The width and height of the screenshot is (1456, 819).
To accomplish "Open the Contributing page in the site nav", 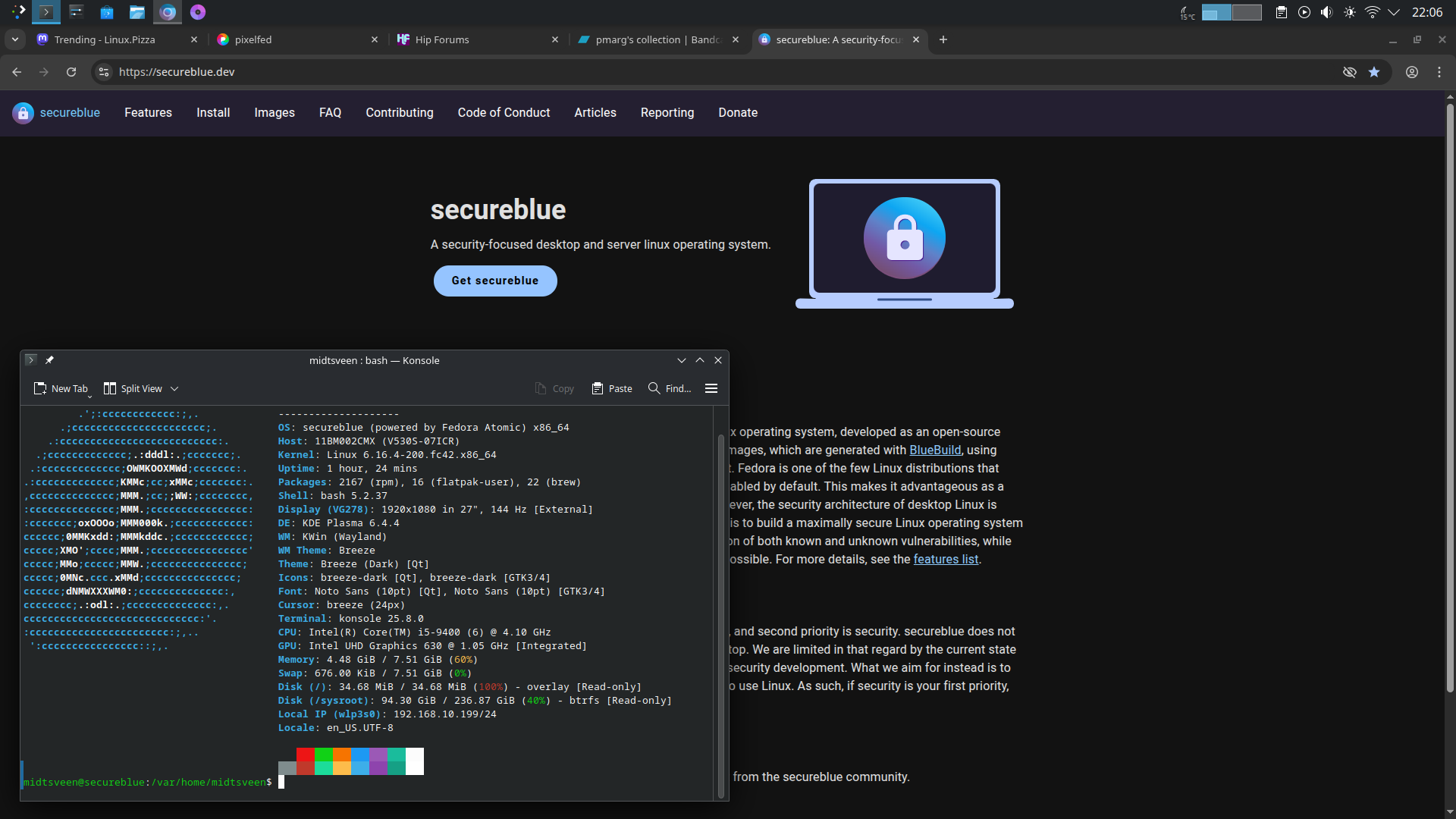I will point(400,113).
